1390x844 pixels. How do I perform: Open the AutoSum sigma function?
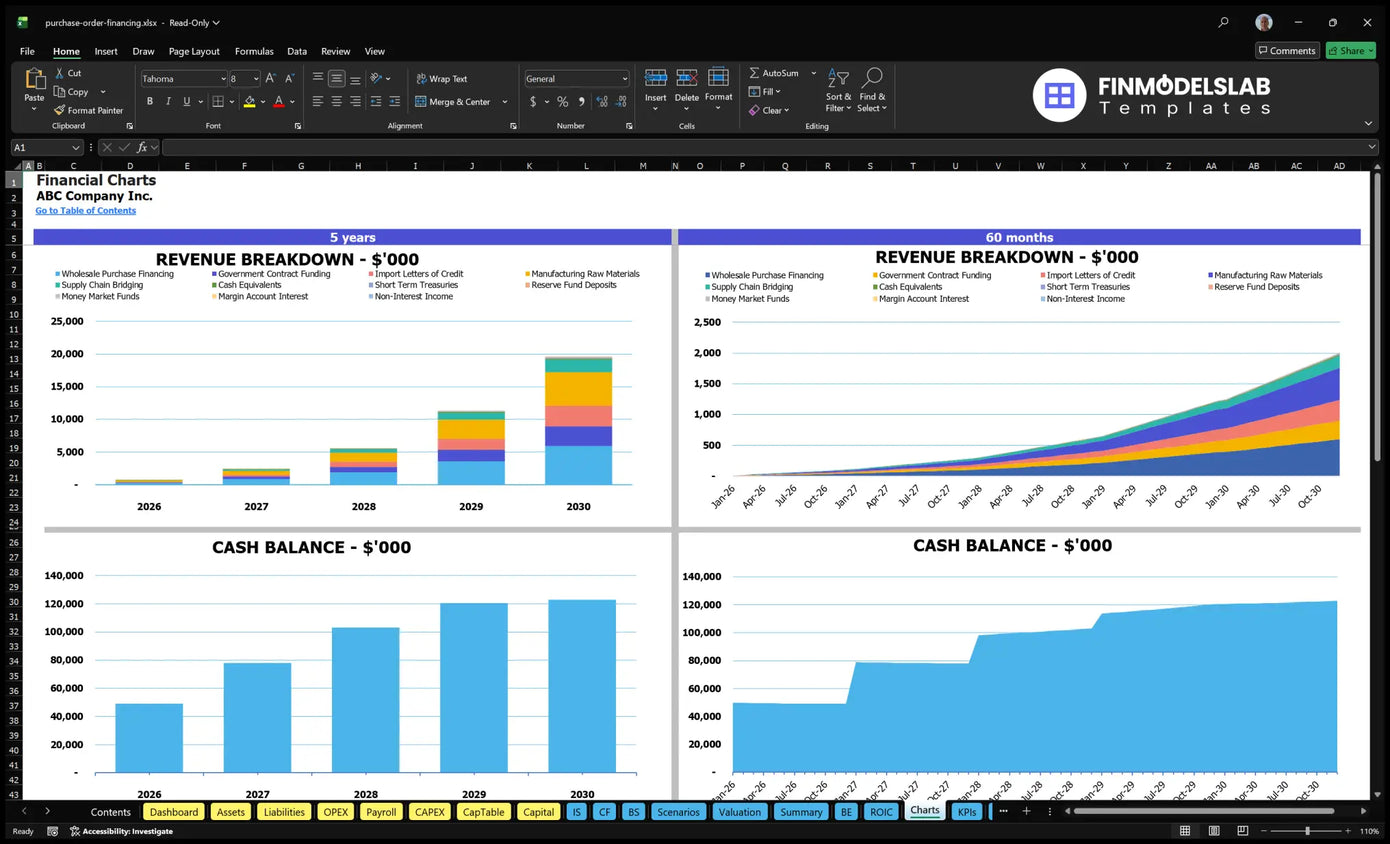754,73
